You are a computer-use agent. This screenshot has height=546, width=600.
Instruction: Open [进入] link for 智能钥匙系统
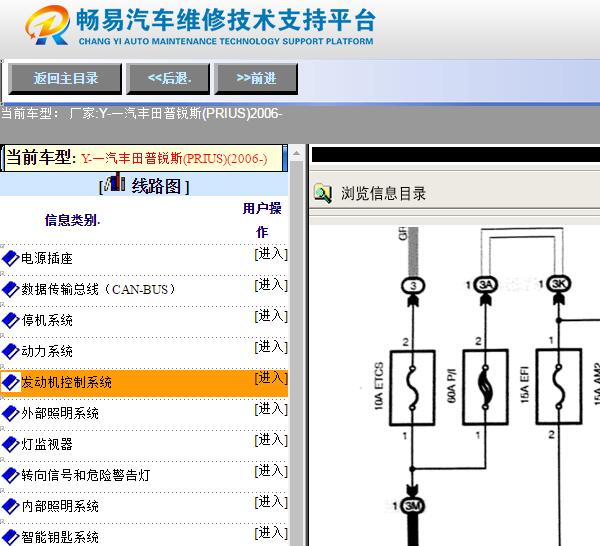(x=271, y=533)
